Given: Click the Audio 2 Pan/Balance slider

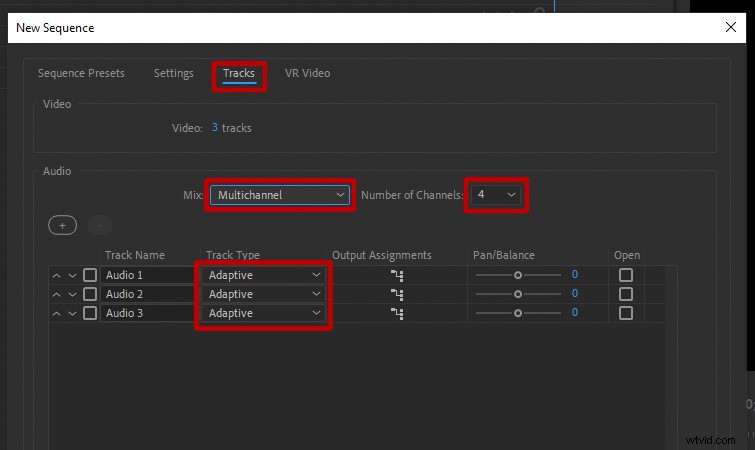Looking at the screenshot, I should (x=517, y=294).
